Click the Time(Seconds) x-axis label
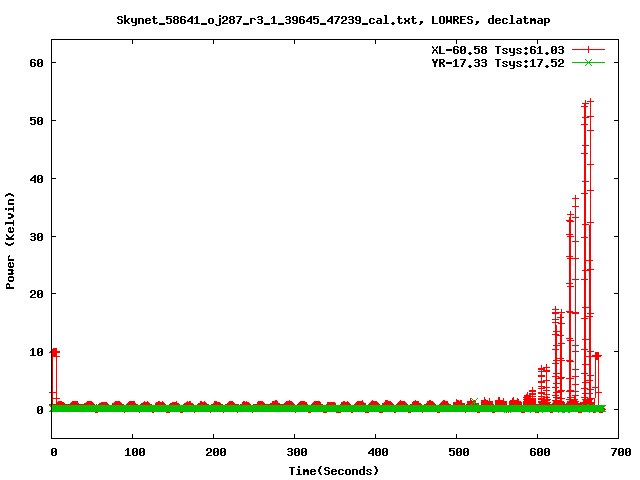The width and height of the screenshot is (640, 480). click(333, 471)
